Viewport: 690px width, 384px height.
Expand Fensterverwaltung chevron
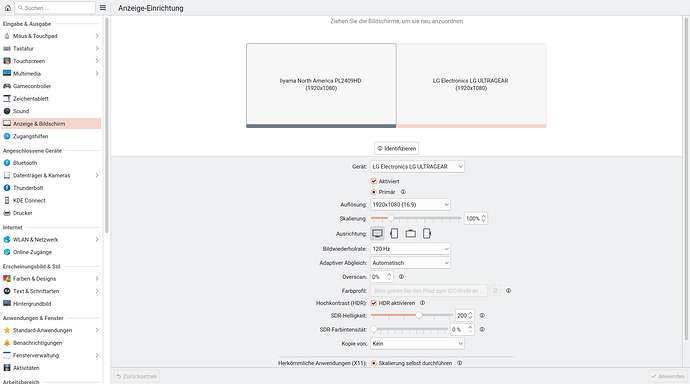[97, 355]
